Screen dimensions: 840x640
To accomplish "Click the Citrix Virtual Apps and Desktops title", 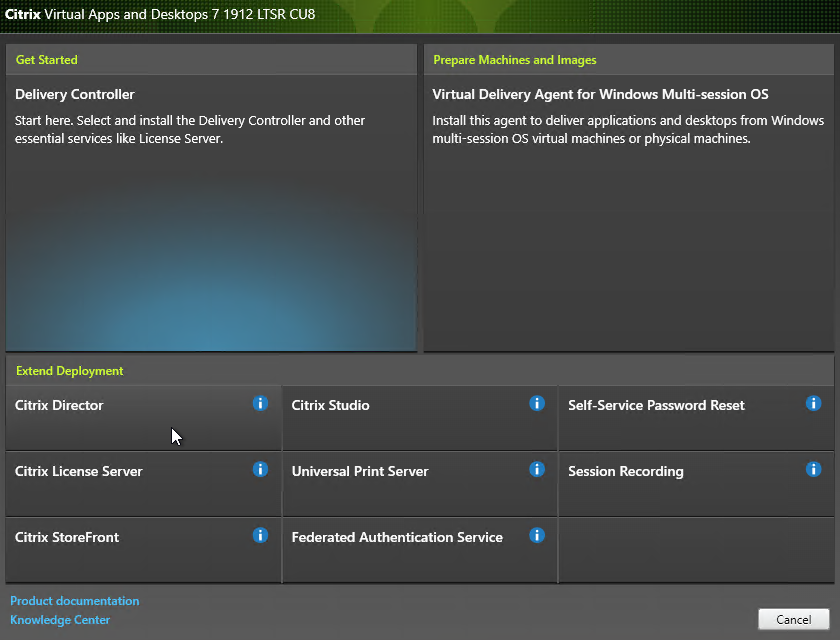I will [x=160, y=14].
